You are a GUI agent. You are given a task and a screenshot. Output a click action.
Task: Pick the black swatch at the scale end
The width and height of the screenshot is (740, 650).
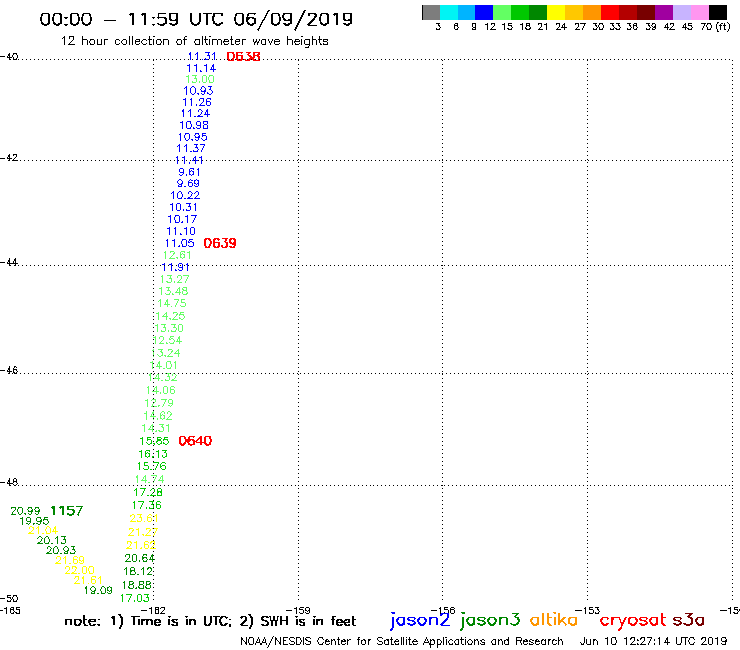click(718, 12)
